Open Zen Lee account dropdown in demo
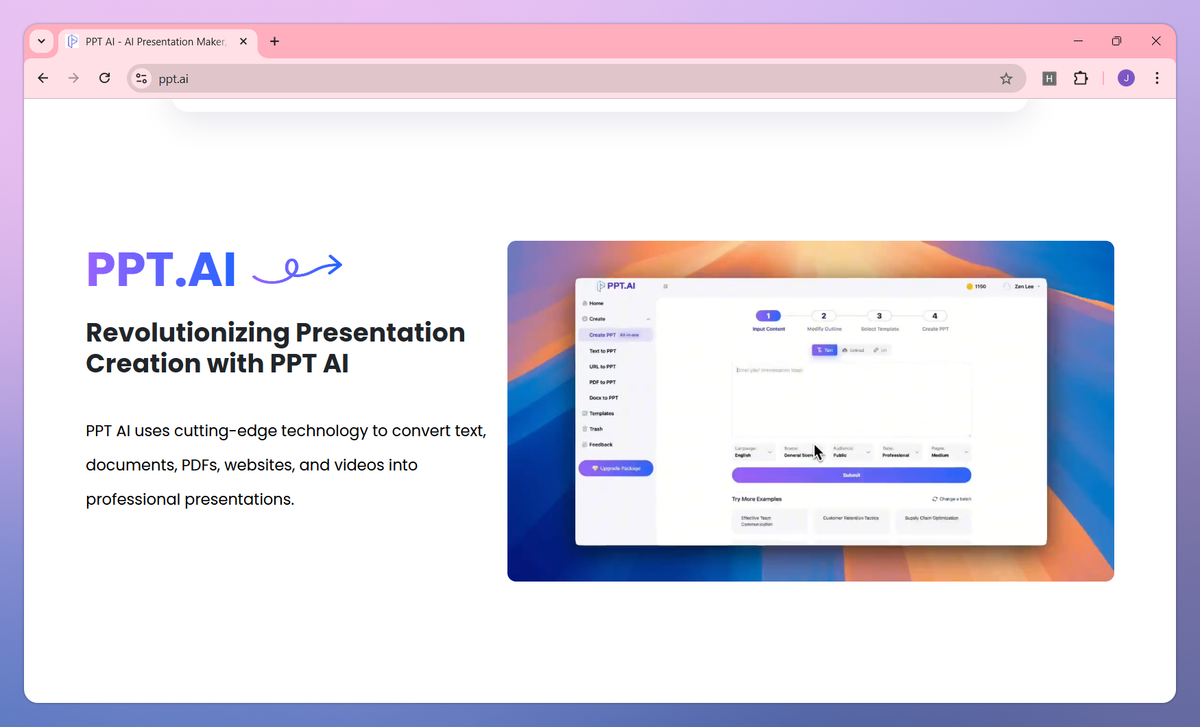1200x727 pixels. point(1021,286)
